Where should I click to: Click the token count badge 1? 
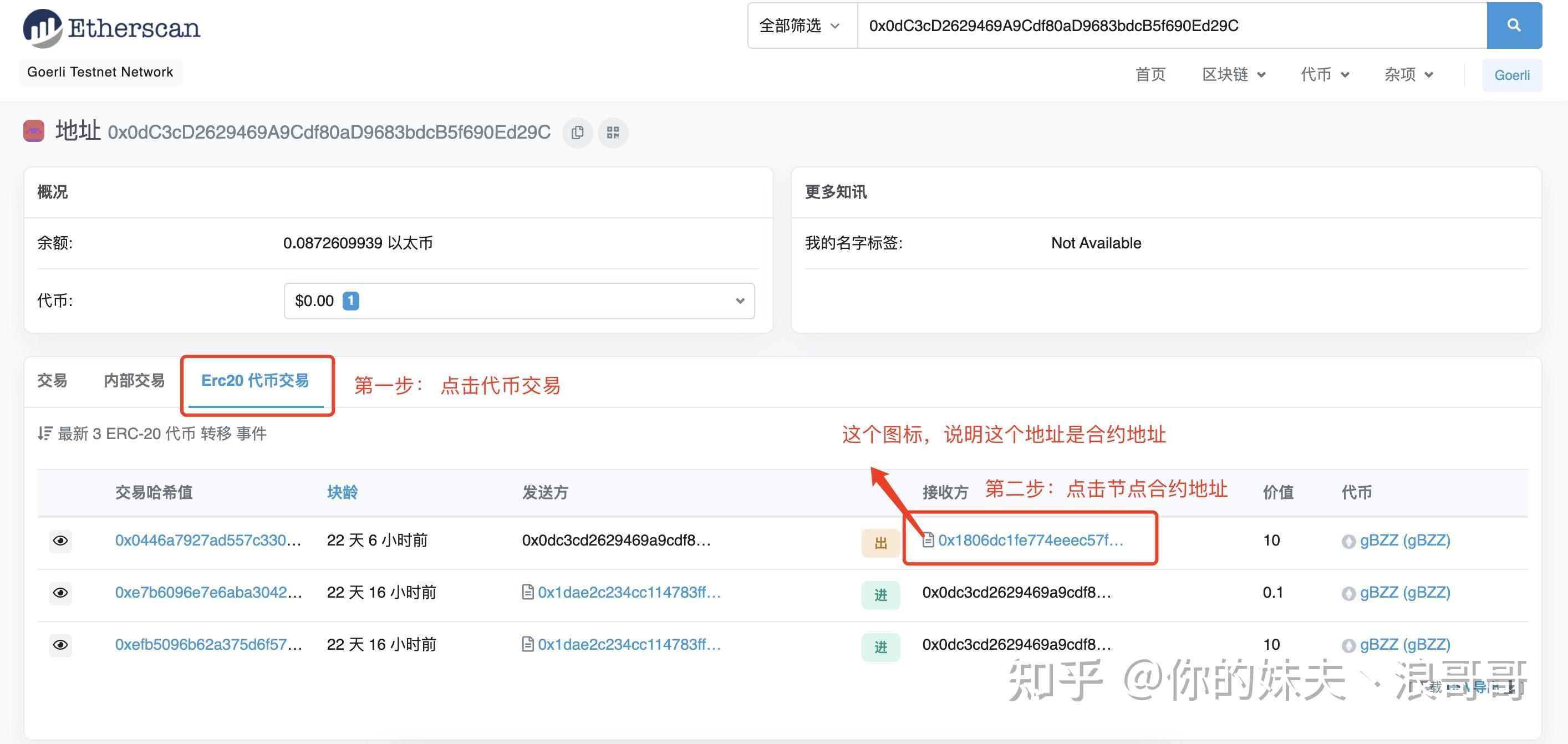tap(350, 301)
